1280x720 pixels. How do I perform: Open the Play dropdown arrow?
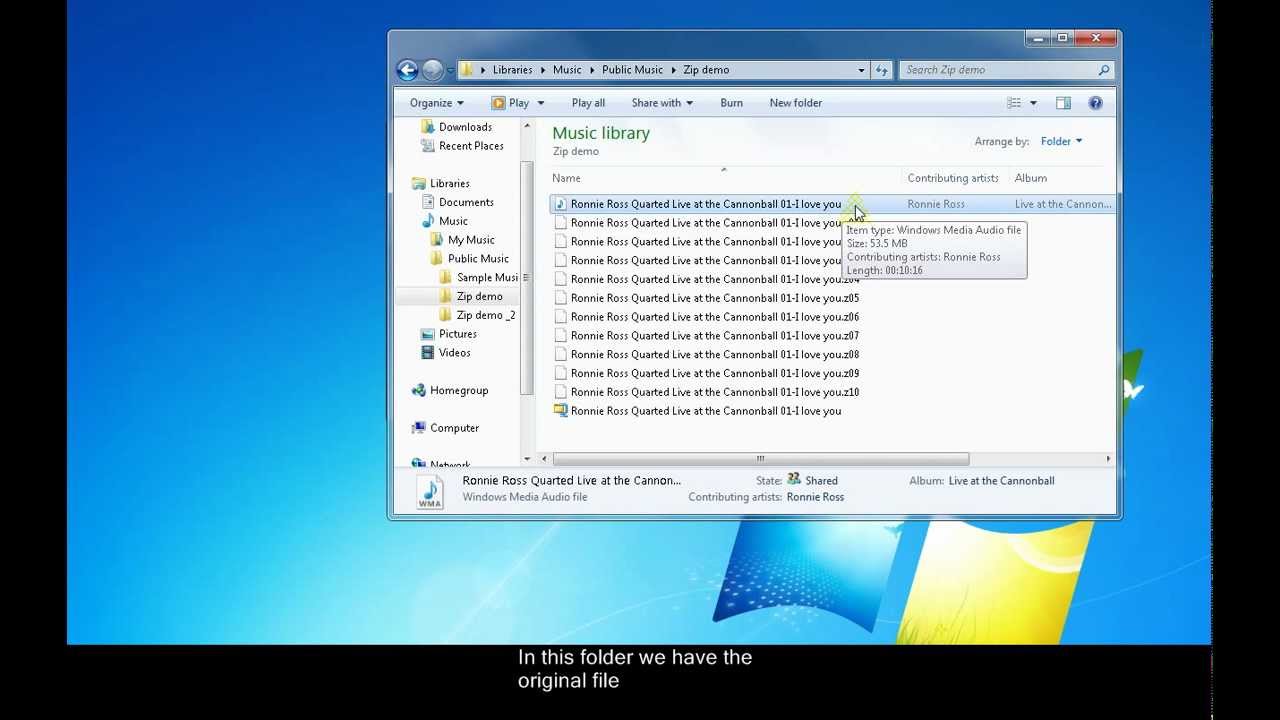[541, 103]
